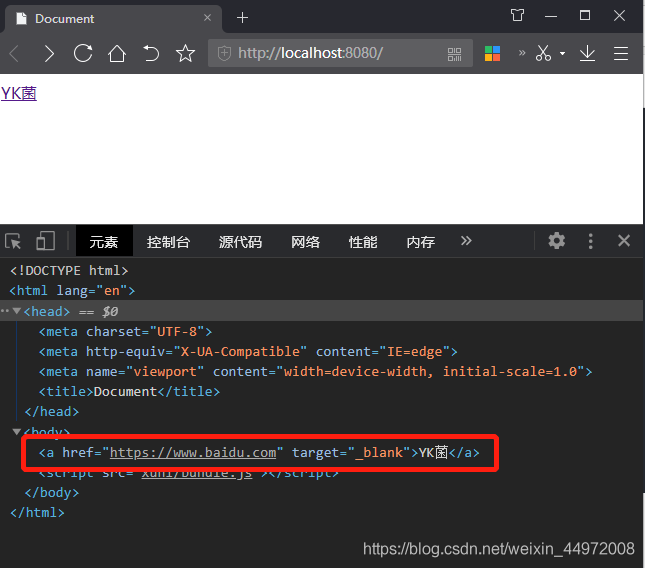Toggle the device emulation toolbar
The width and height of the screenshot is (645, 568).
click(x=45, y=241)
